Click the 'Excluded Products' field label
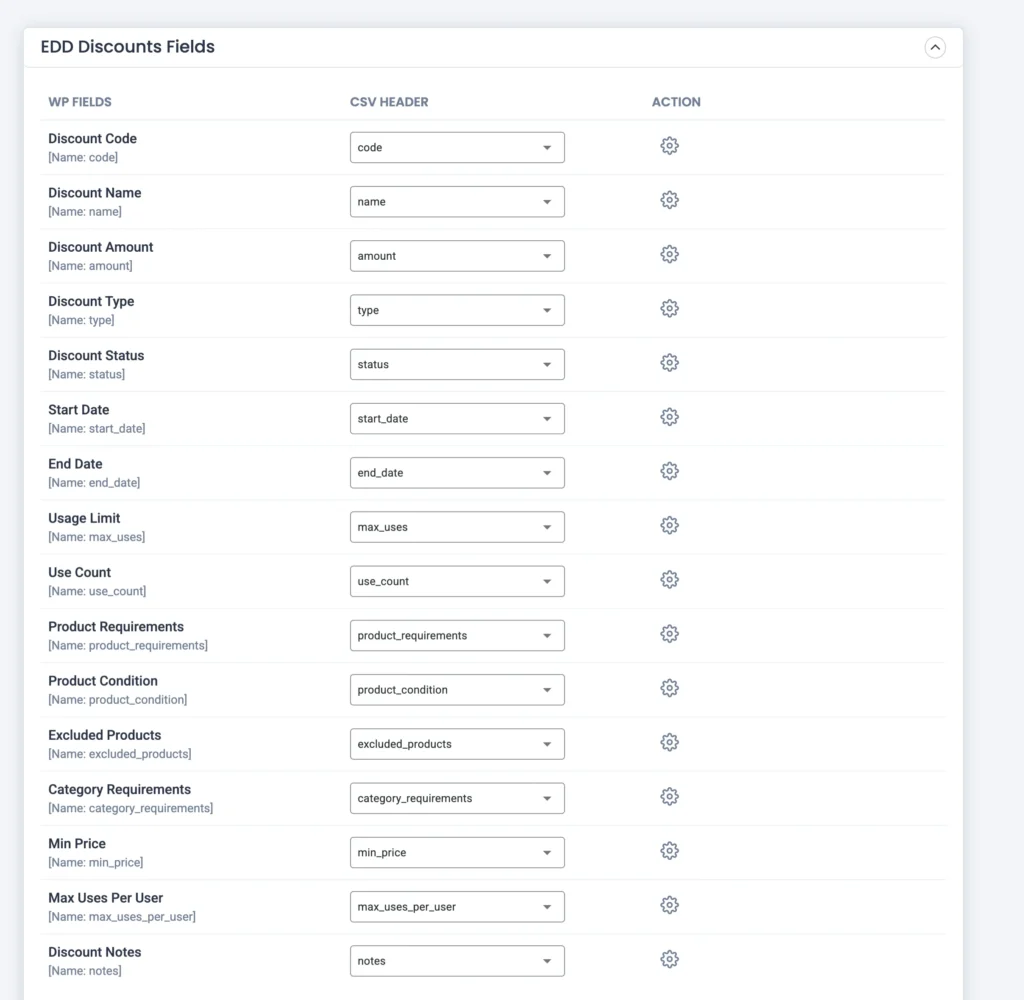1024x1000 pixels. tap(104, 735)
